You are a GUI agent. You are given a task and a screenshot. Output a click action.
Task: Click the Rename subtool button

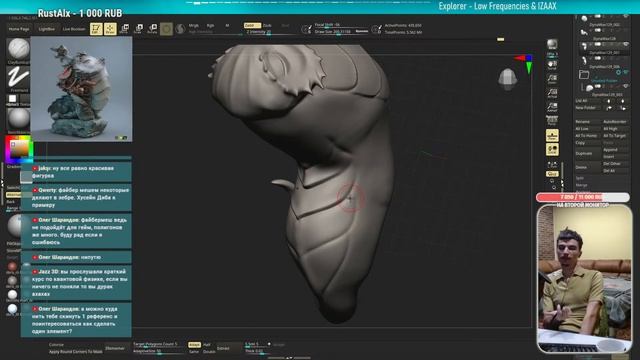coord(588,122)
